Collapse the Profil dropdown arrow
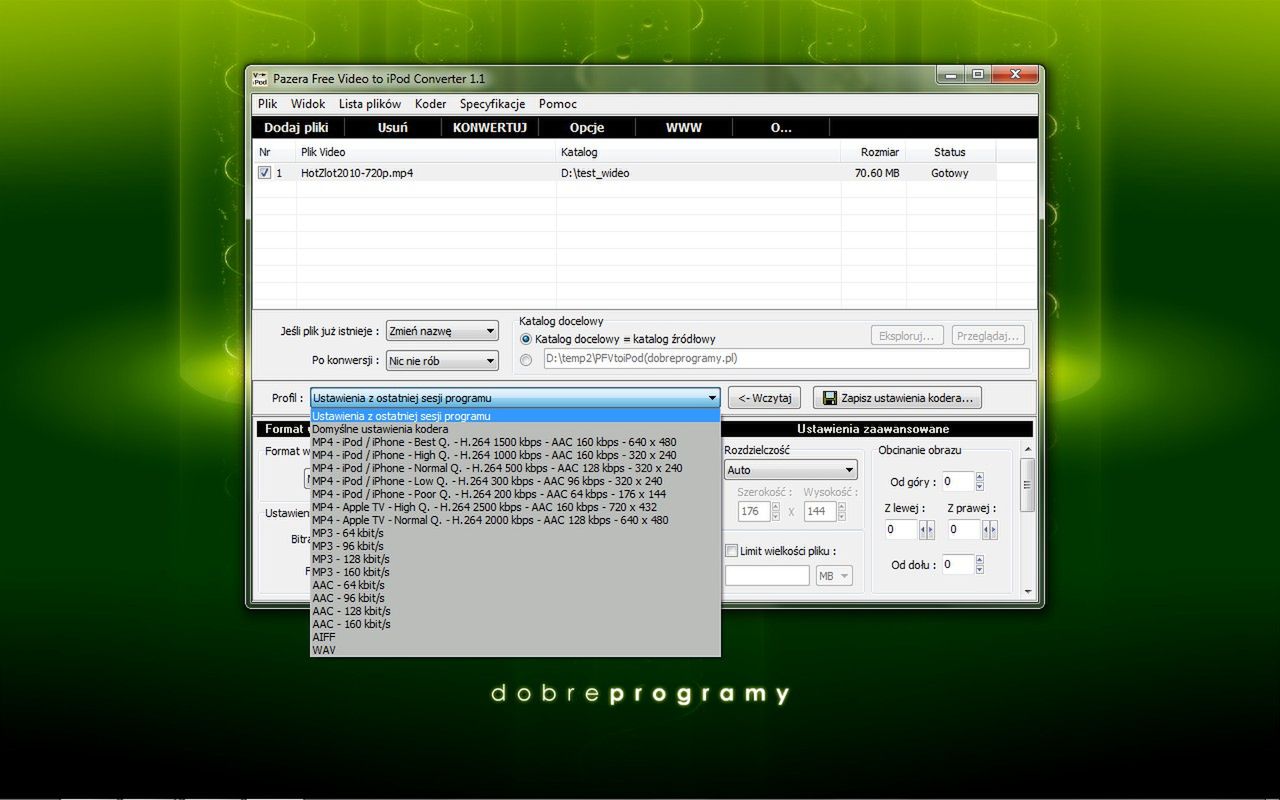Viewport: 1280px width, 800px height. [x=711, y=398]
